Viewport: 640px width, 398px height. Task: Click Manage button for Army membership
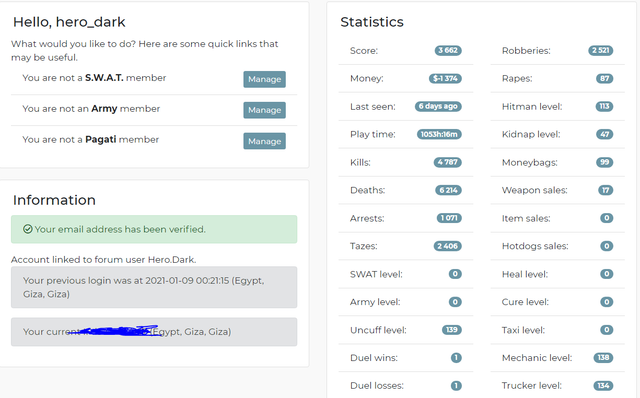(x=264, y=110)
